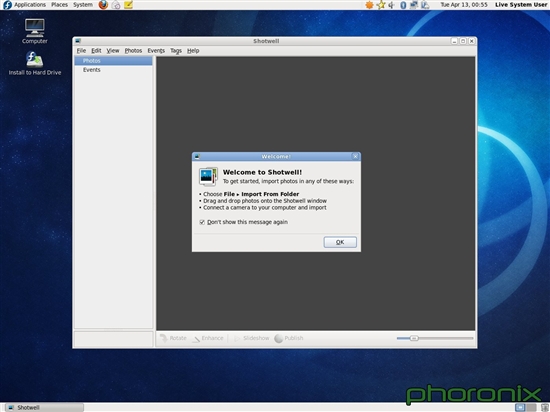The width and height of the screenshot is (550, 412).
Task: Start Slideshow from the toolbar
Action: coord(251,338)
